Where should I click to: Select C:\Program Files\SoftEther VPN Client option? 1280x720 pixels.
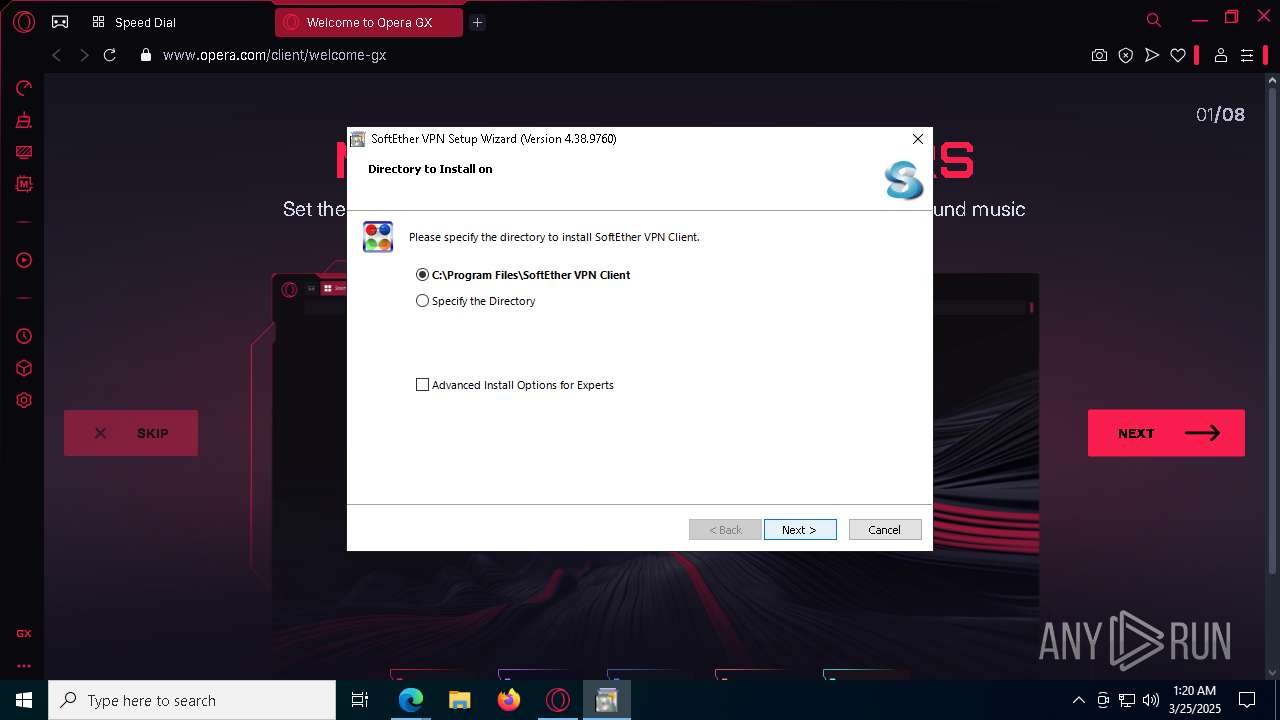coord(524,275)
